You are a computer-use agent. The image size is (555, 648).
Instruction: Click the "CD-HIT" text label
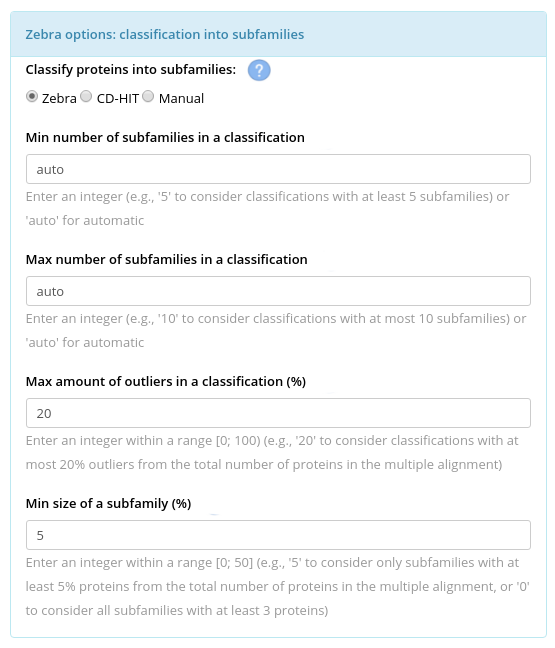[x=118, y=98]
